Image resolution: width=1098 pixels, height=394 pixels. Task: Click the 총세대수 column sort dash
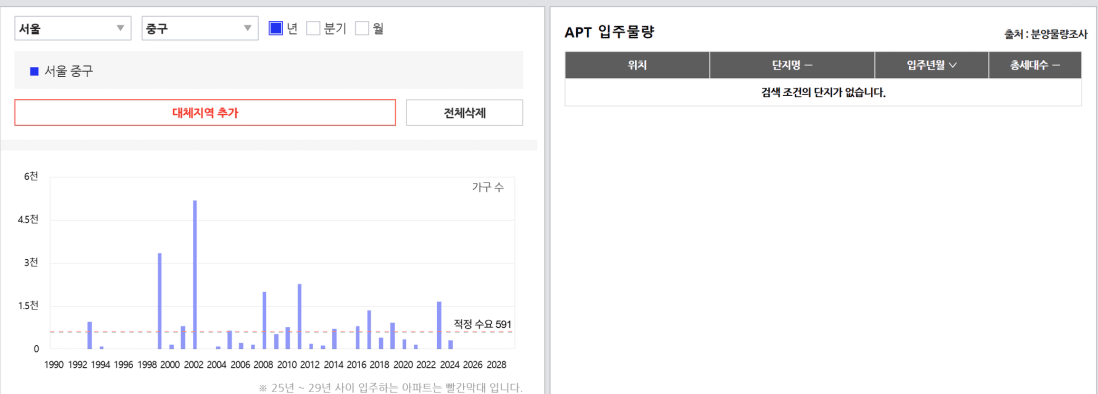click(1056, 65)
